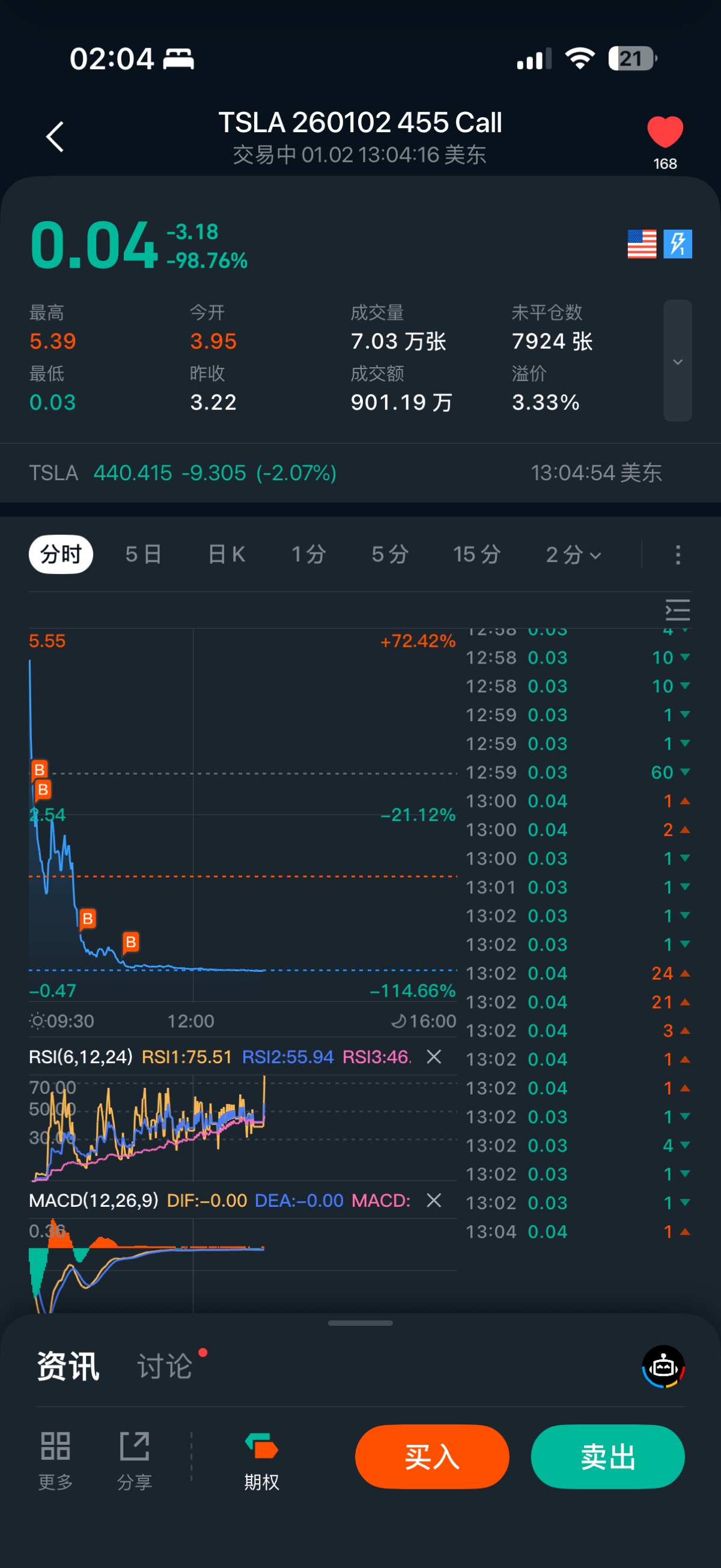Go back with the left arrow
721x1568 pixels.
click(x=55, y=136)
